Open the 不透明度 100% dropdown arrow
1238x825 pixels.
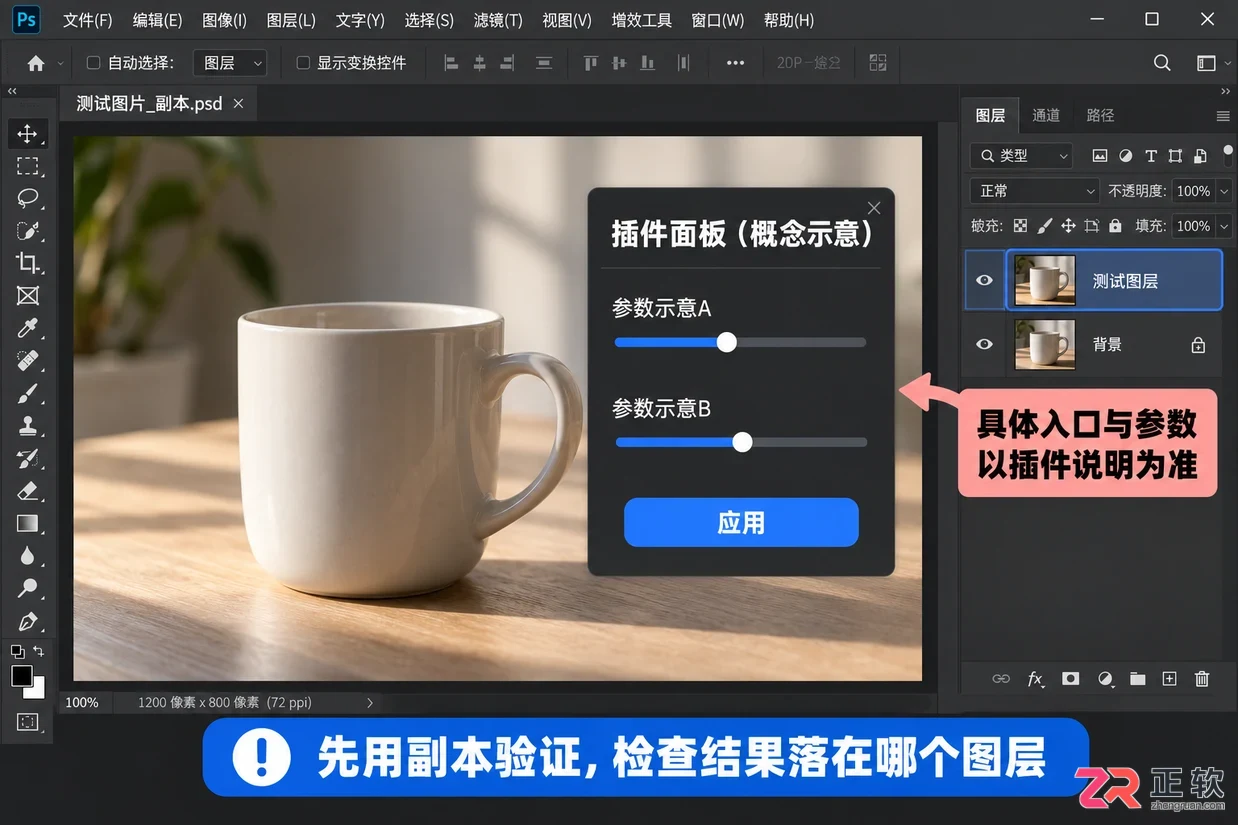pos(1224,191)
